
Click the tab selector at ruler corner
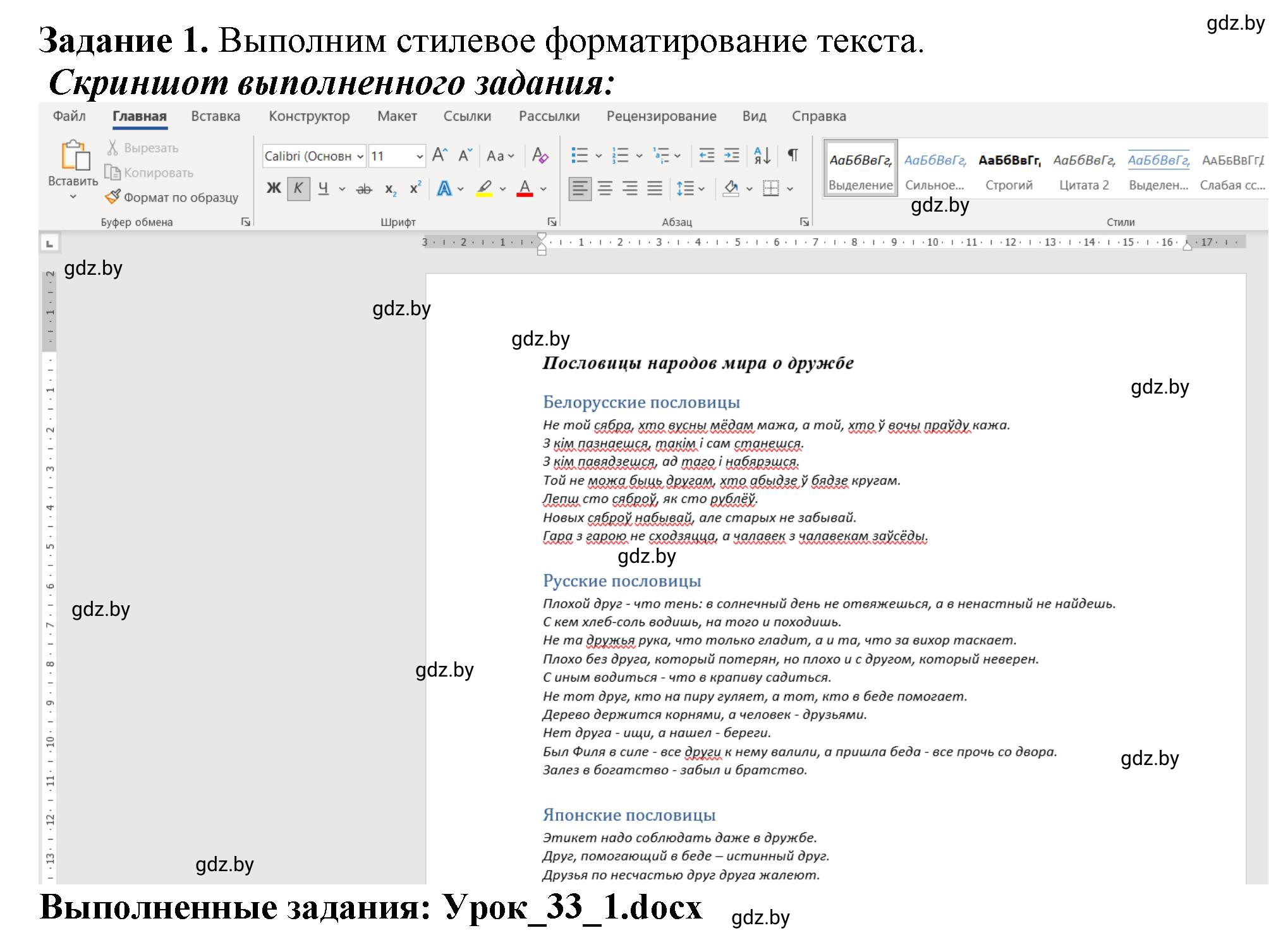click(50, 243)
